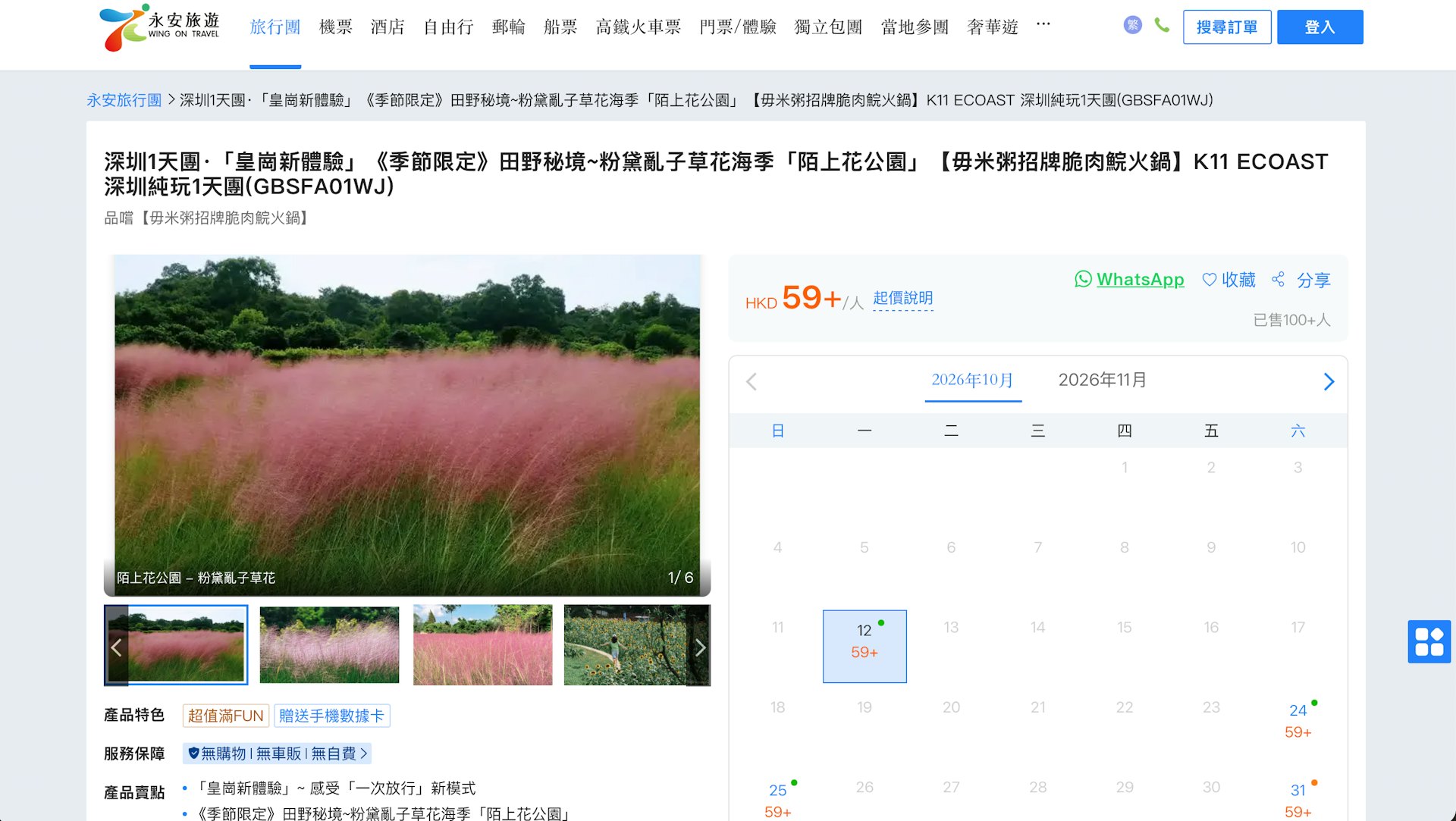Select October 24 departure date
The height and width of the screenshot is (821, 1456).
click(1298, 721)
